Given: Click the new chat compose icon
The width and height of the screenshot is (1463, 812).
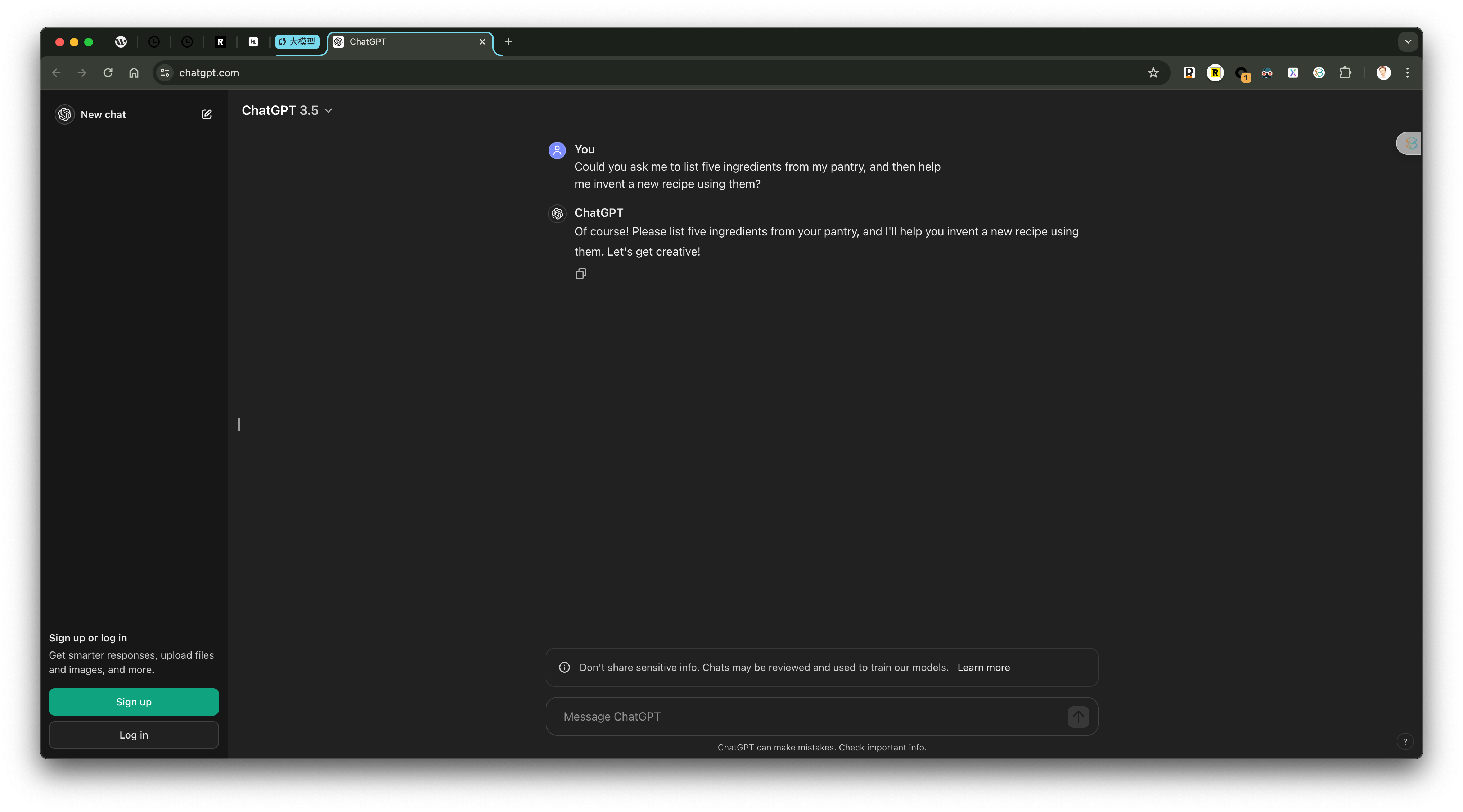Looking at the screenshot, I should point(206,115).
